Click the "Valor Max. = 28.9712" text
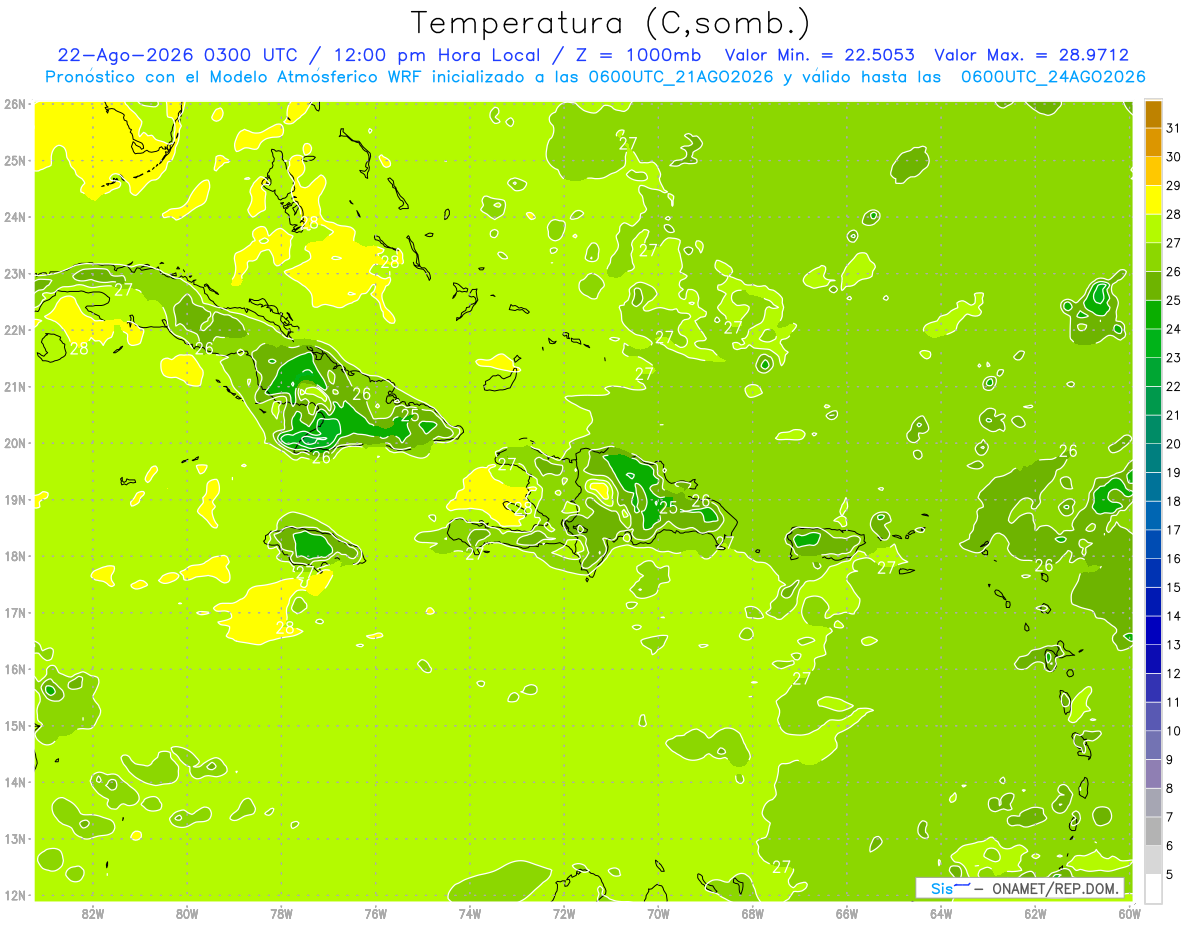 click(1031, 55)
